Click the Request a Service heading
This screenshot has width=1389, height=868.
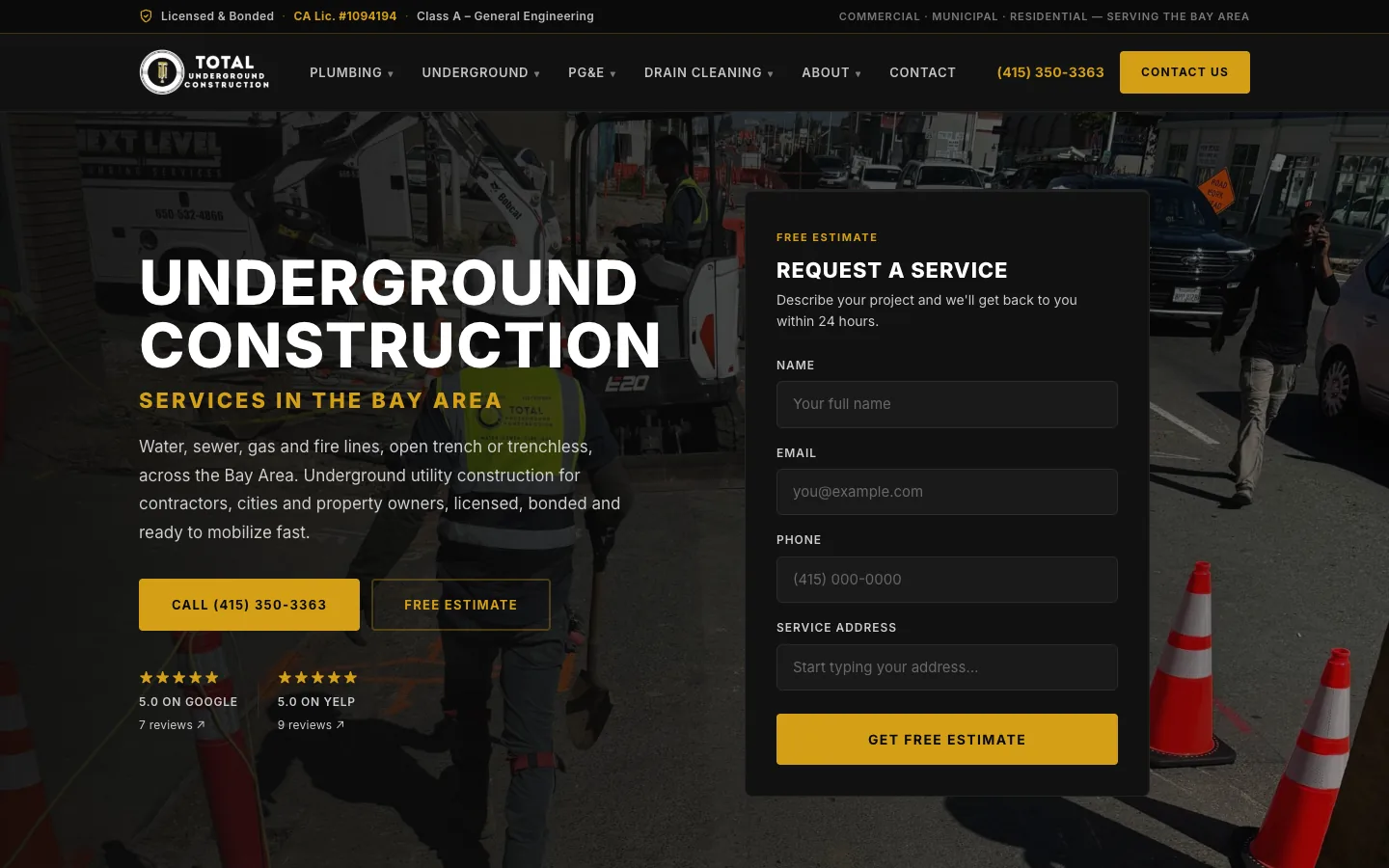pos(892,270)
